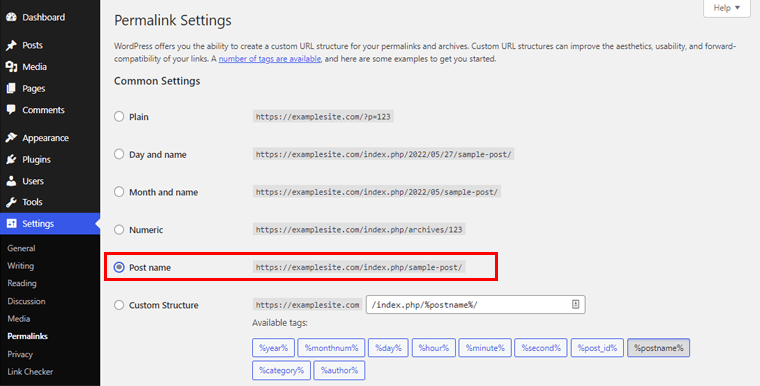Image resolution: width=760 pixels, height=386 pixels.
Task: Go to the Plugins menu
Action: (36, 160)
